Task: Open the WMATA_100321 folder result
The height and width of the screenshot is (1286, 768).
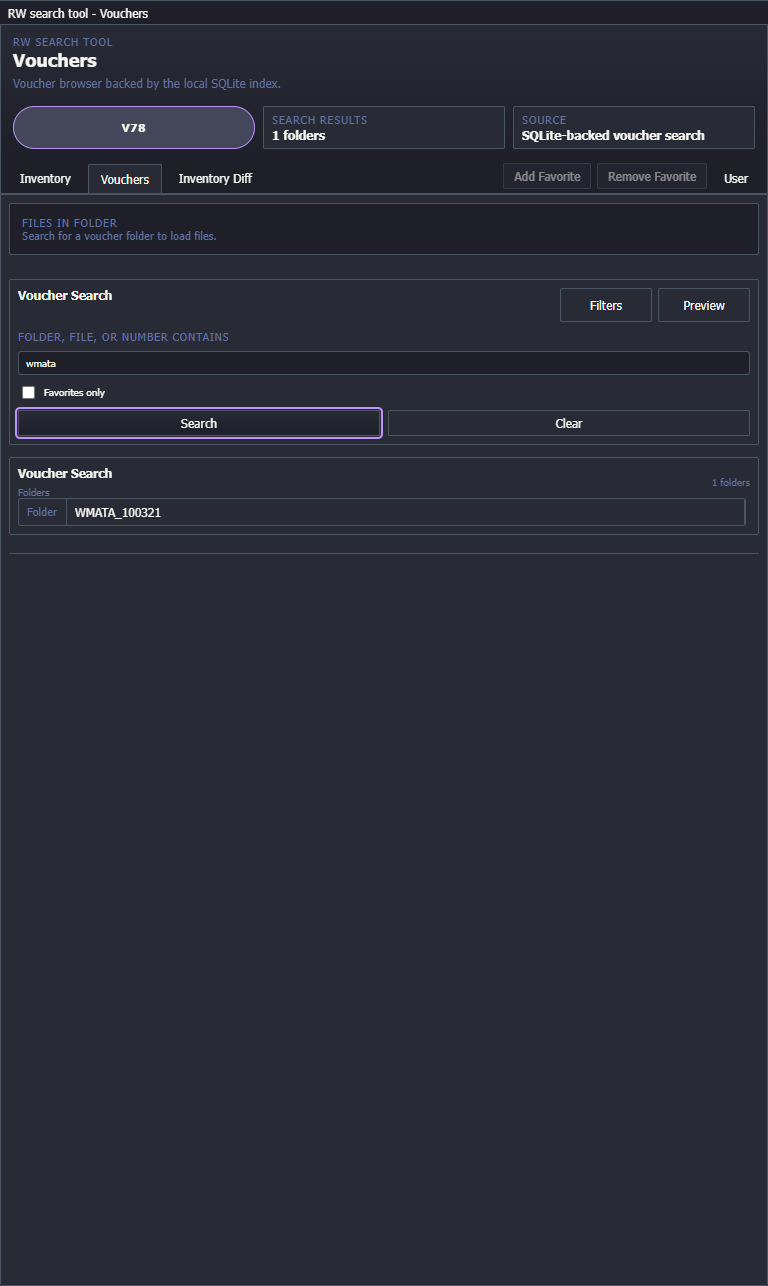Action: (x=405, y=512)
